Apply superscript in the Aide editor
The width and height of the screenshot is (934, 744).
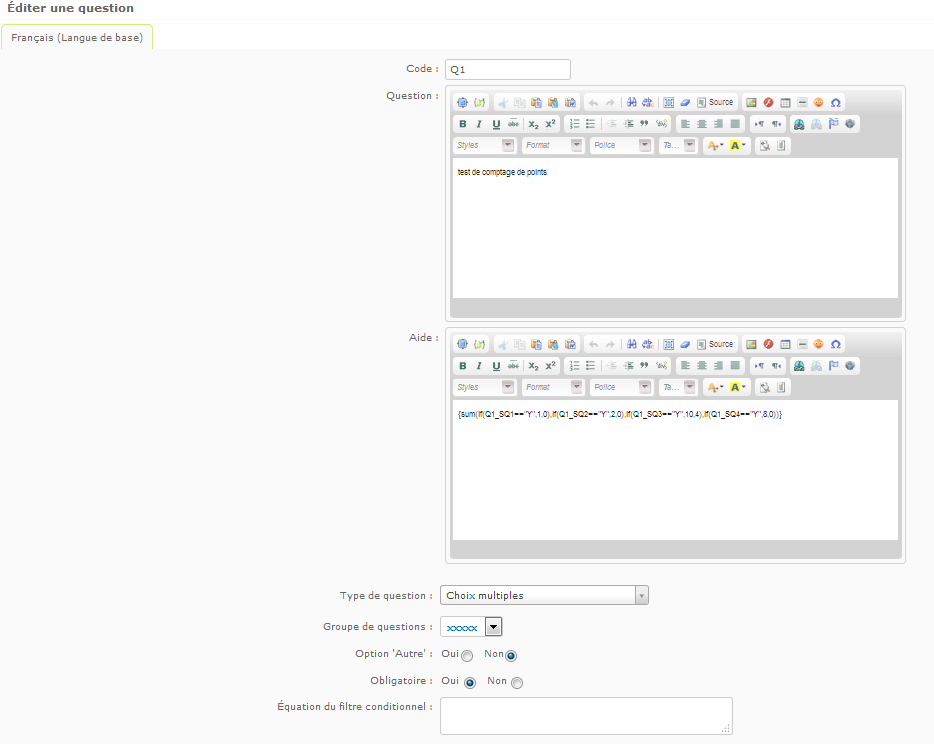click(550, 366)
